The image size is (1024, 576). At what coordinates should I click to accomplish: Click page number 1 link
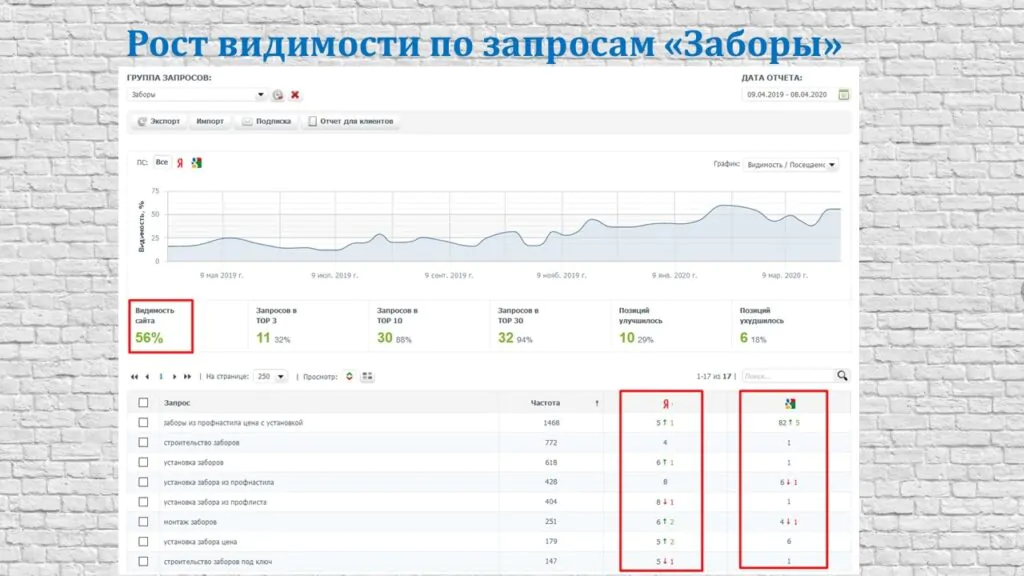point(161,377)
